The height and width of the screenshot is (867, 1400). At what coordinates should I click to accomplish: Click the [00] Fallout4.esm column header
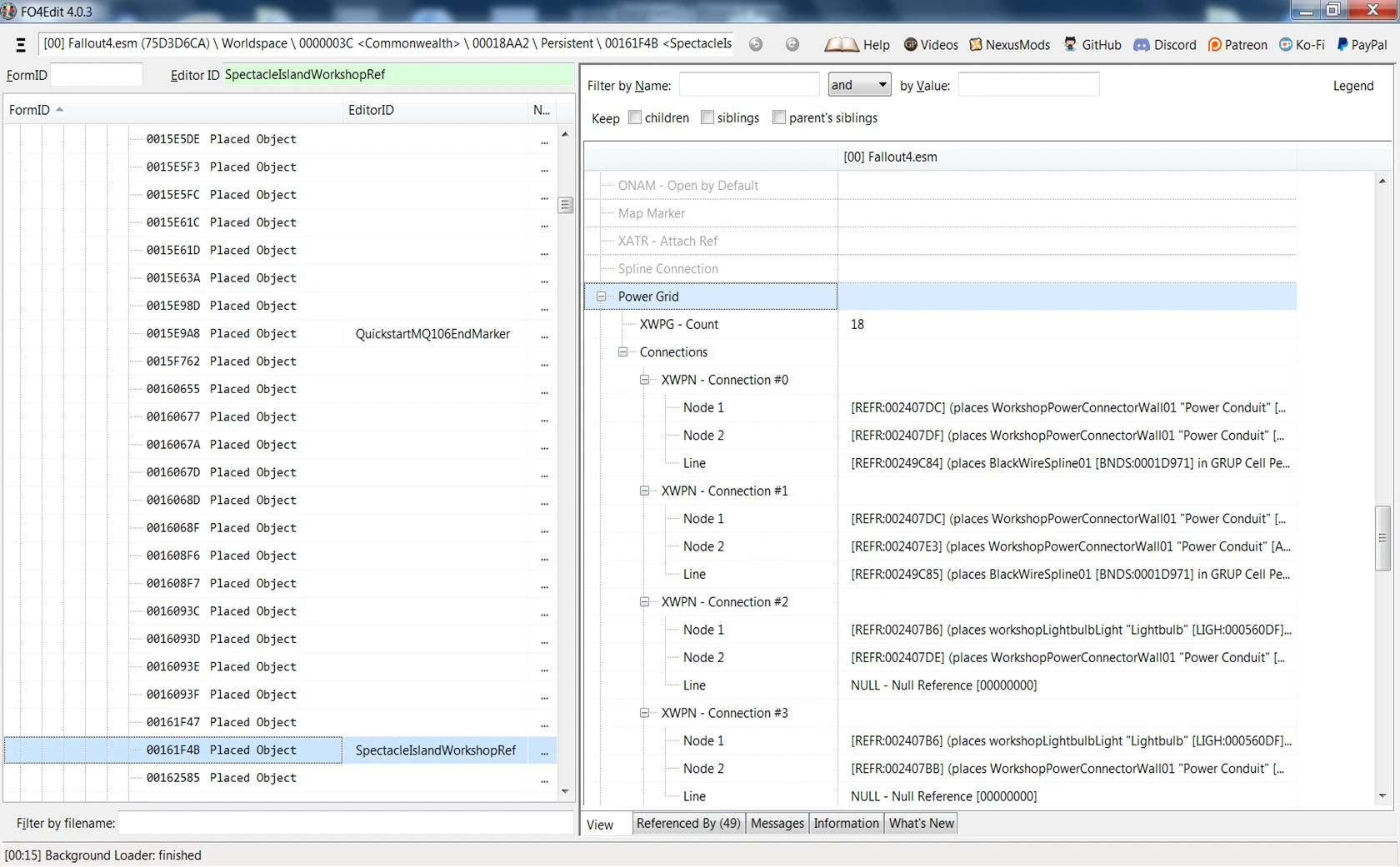tap(1067, 157)
